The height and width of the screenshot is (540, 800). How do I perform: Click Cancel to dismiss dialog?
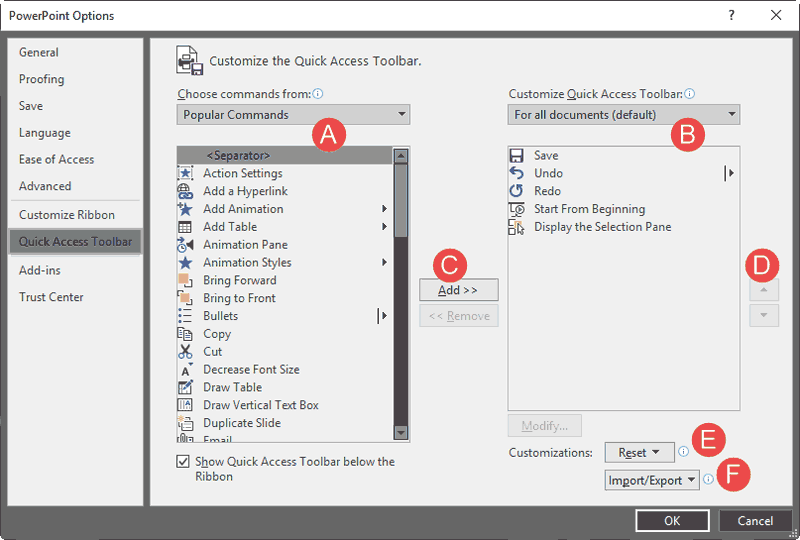[755, 521]
